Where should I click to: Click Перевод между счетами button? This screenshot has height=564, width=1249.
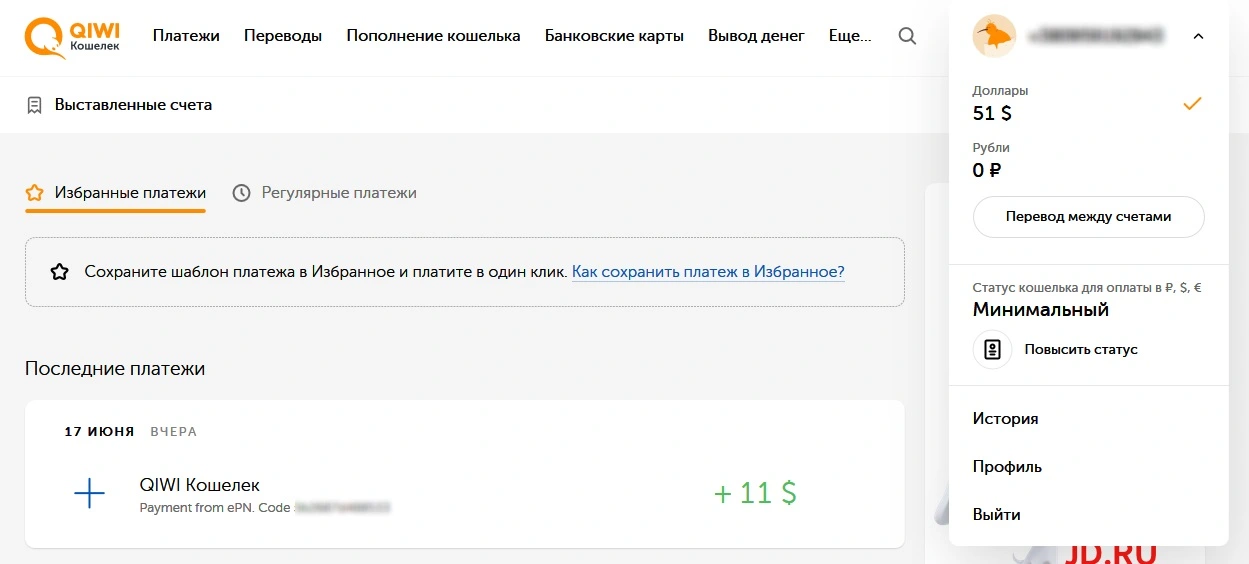(1088, 217)
